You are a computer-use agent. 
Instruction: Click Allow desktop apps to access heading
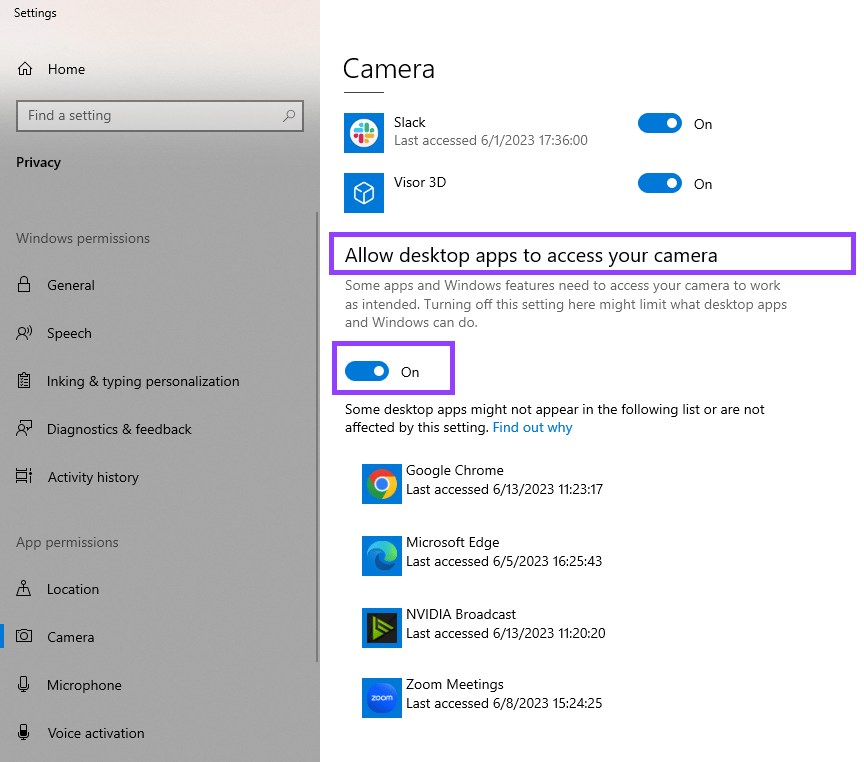point(531,256)
